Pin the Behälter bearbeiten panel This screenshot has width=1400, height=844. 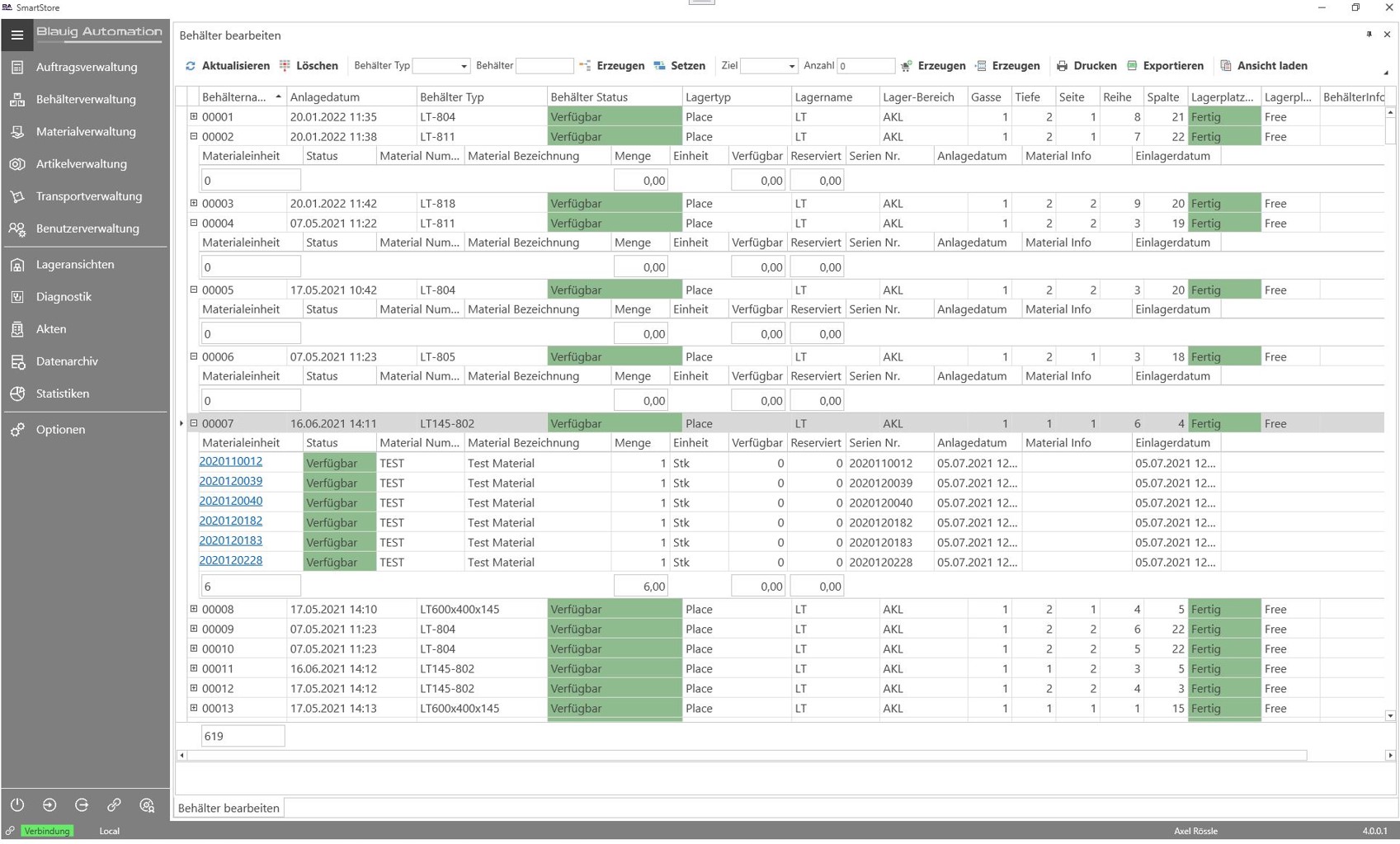point(1369,35)
